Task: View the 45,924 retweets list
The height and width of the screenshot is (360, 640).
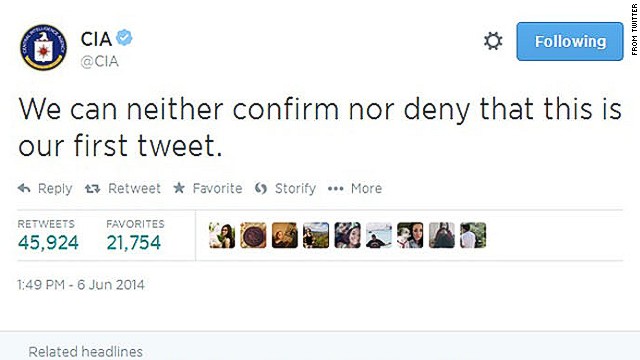Action: [x=48, y=242]
